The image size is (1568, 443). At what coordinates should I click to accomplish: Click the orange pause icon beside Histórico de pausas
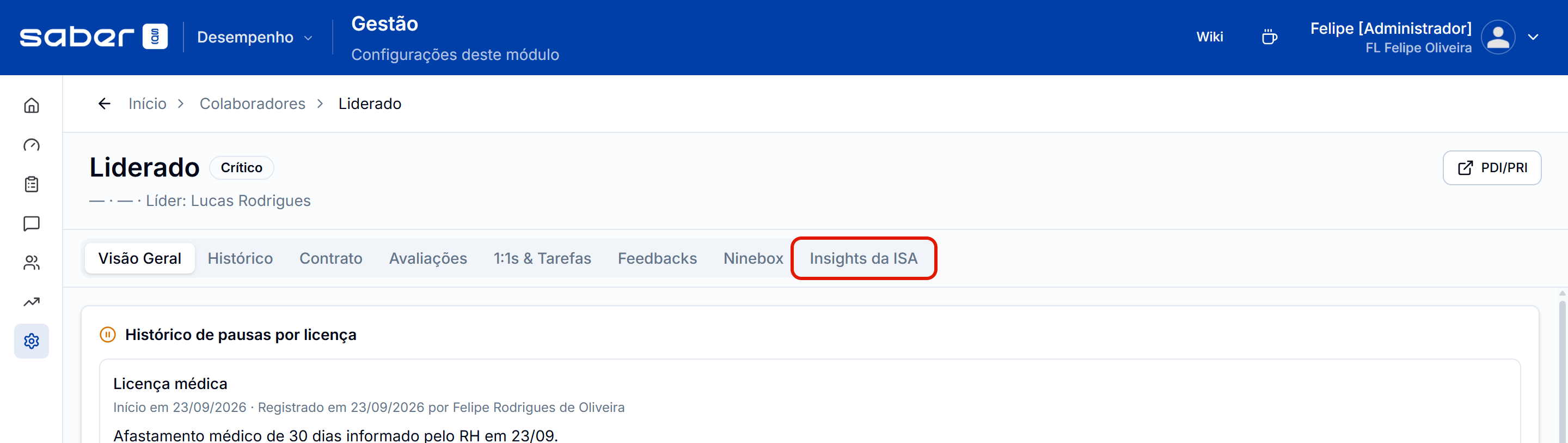(x=108, y=335)
